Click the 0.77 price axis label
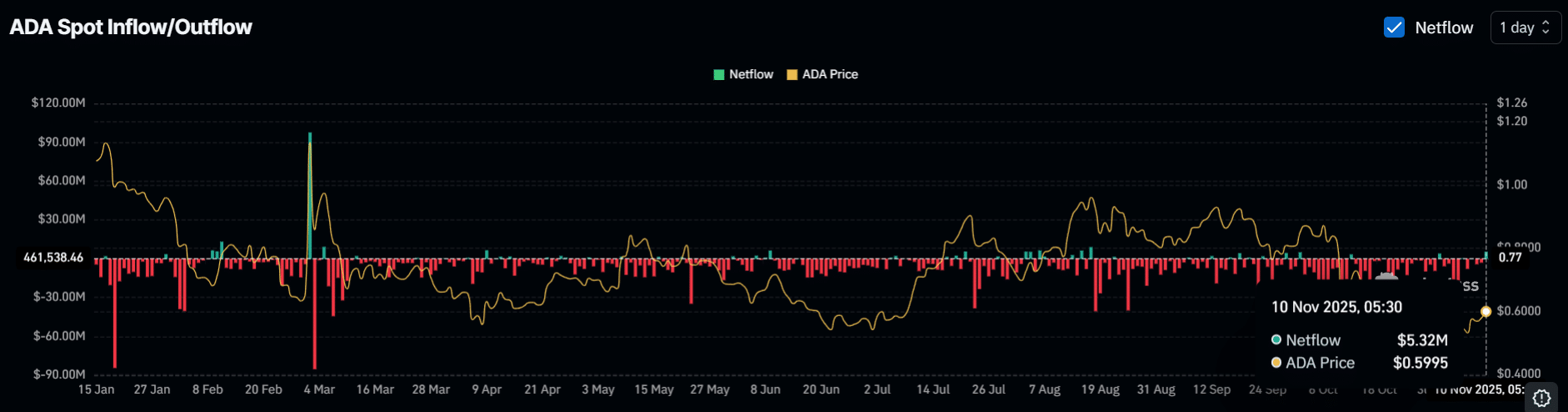 pyautogui.click(x=1511, y=257)
